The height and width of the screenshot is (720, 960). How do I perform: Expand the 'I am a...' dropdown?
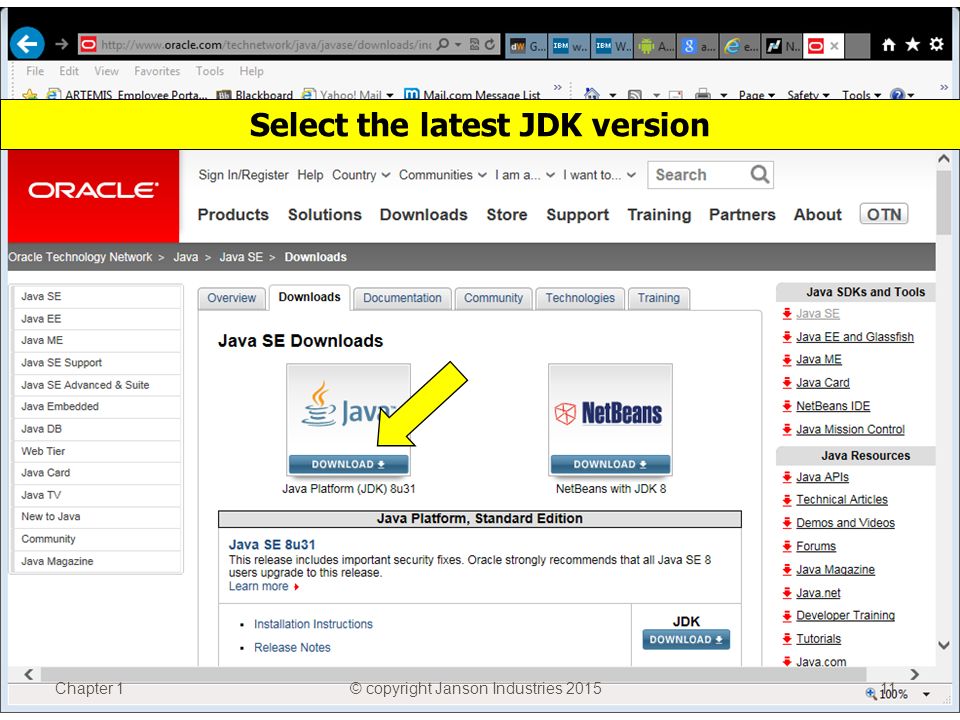tap(525, 175)
